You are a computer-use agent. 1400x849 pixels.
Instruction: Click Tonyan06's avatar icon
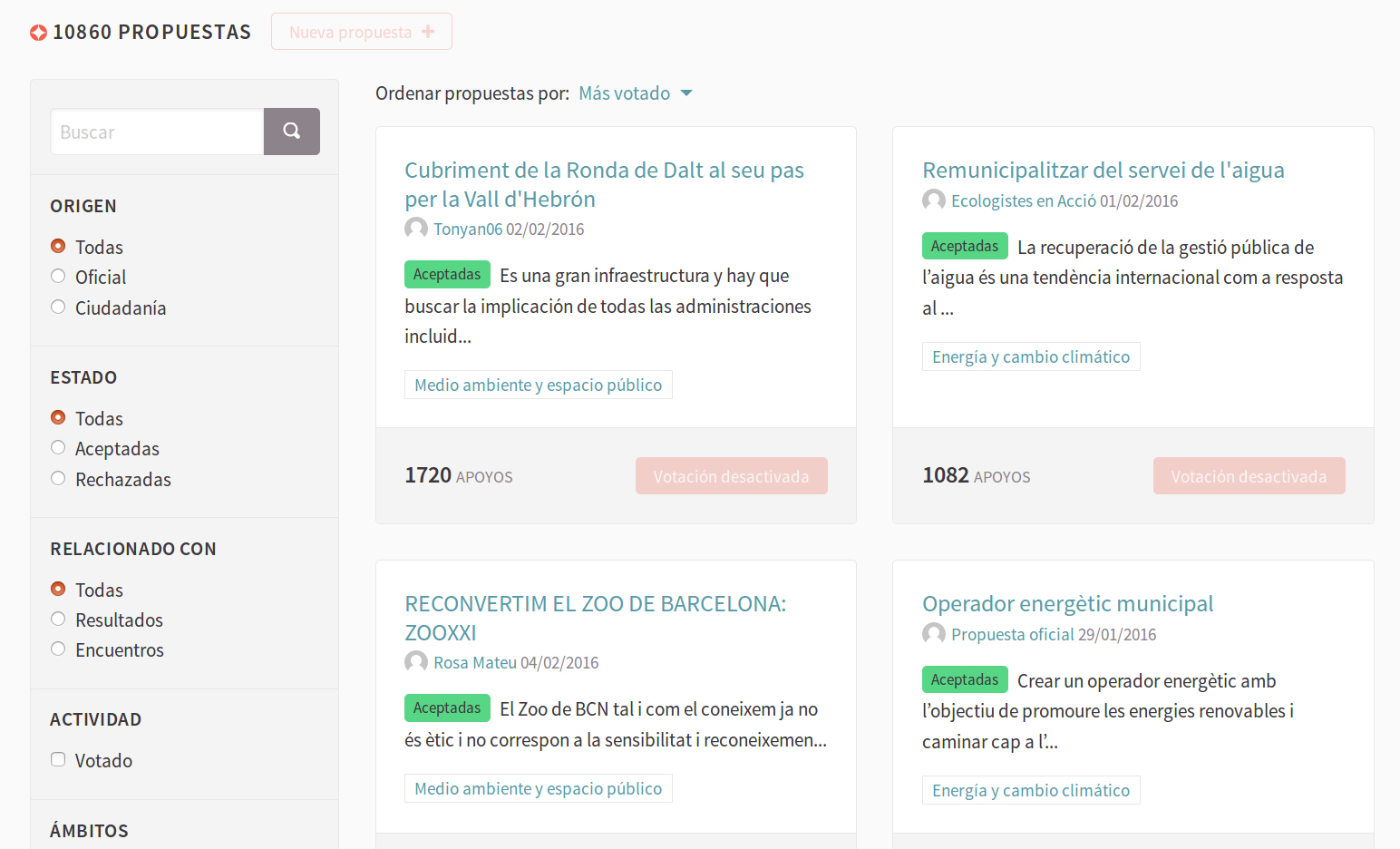point(416,229)
